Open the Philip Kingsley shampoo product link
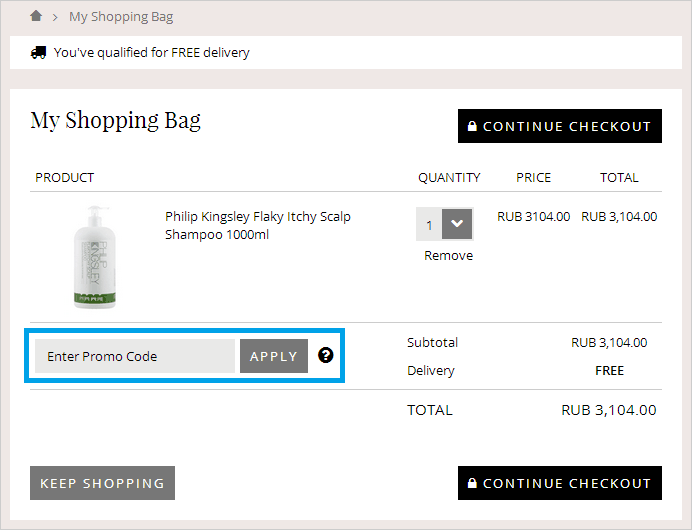Viewport: 692px width, 530px height. pos(258,226)
